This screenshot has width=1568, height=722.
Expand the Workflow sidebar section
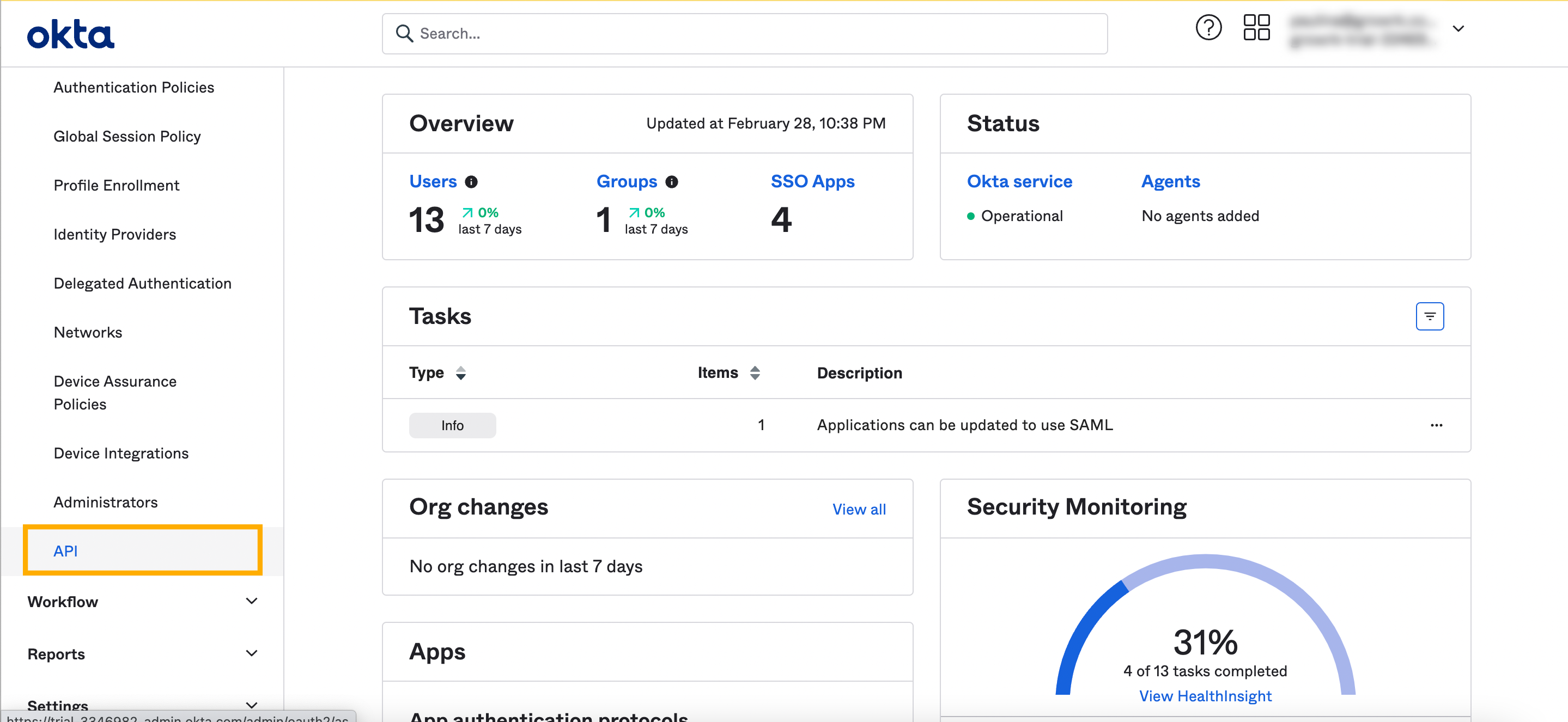click(x=251, y=601)
